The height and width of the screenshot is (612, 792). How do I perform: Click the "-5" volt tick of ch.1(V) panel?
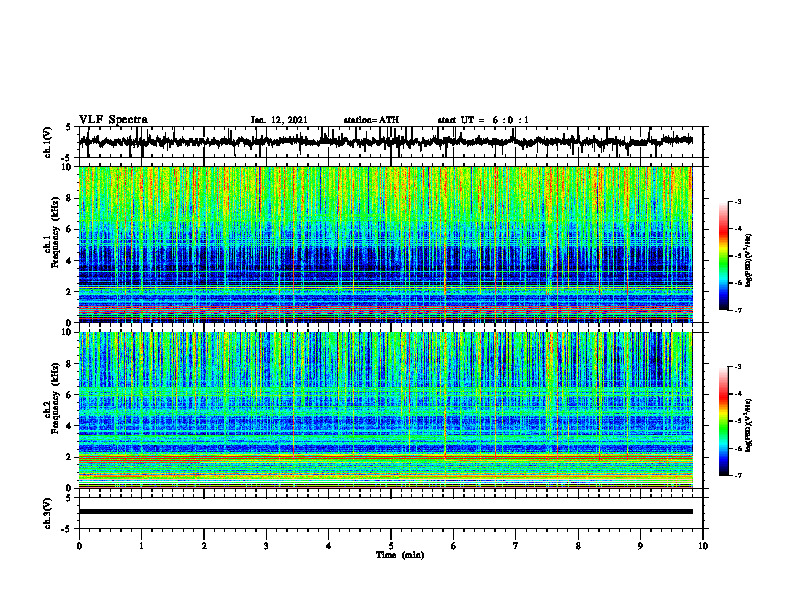(x=67, y=158)
